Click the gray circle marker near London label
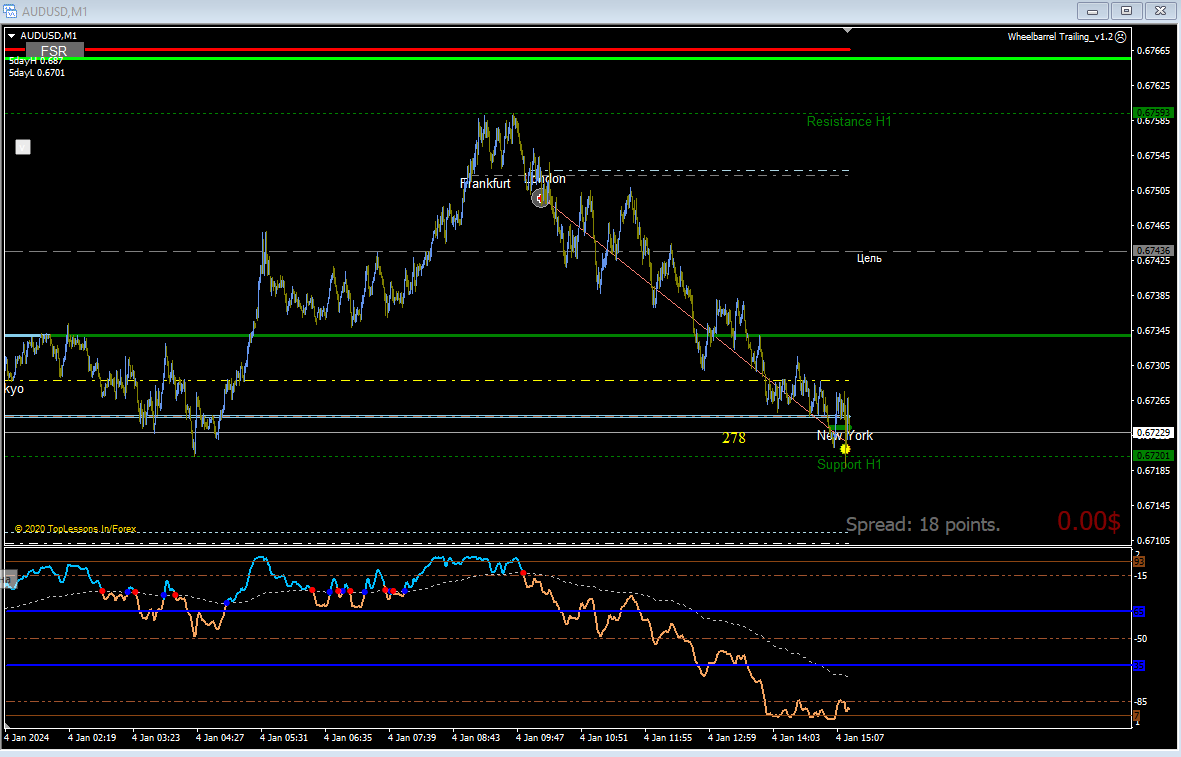Image resolution: width=1181 pixels, height=757 pixels. point(540,198)
